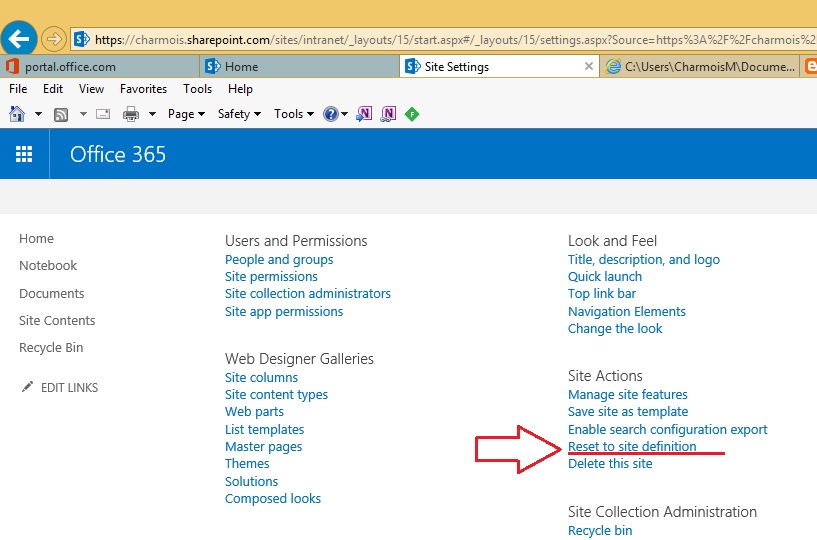817x540 pixels.
Task: Click the OneNote Linked Notes icon
Action: point(388,114)
